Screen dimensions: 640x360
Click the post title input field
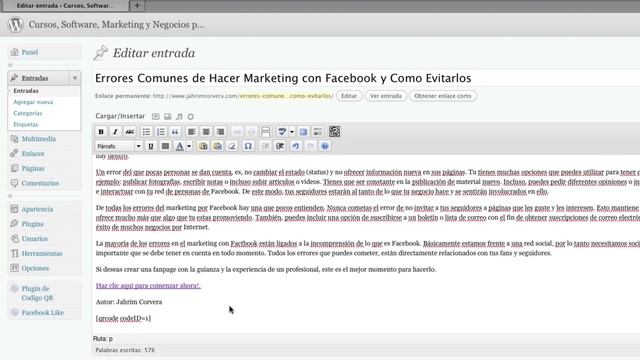(367, 78)
